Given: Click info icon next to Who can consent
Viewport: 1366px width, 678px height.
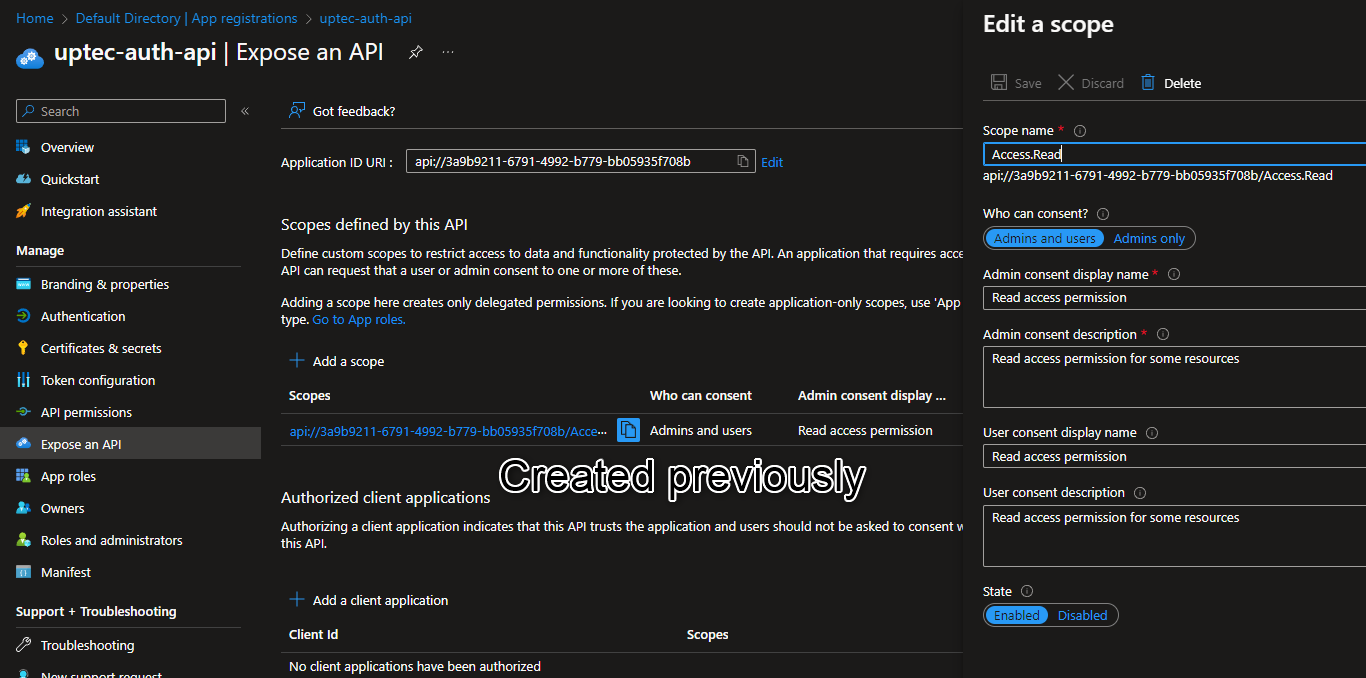Looking at the screenshot, I should [1103, 214].
